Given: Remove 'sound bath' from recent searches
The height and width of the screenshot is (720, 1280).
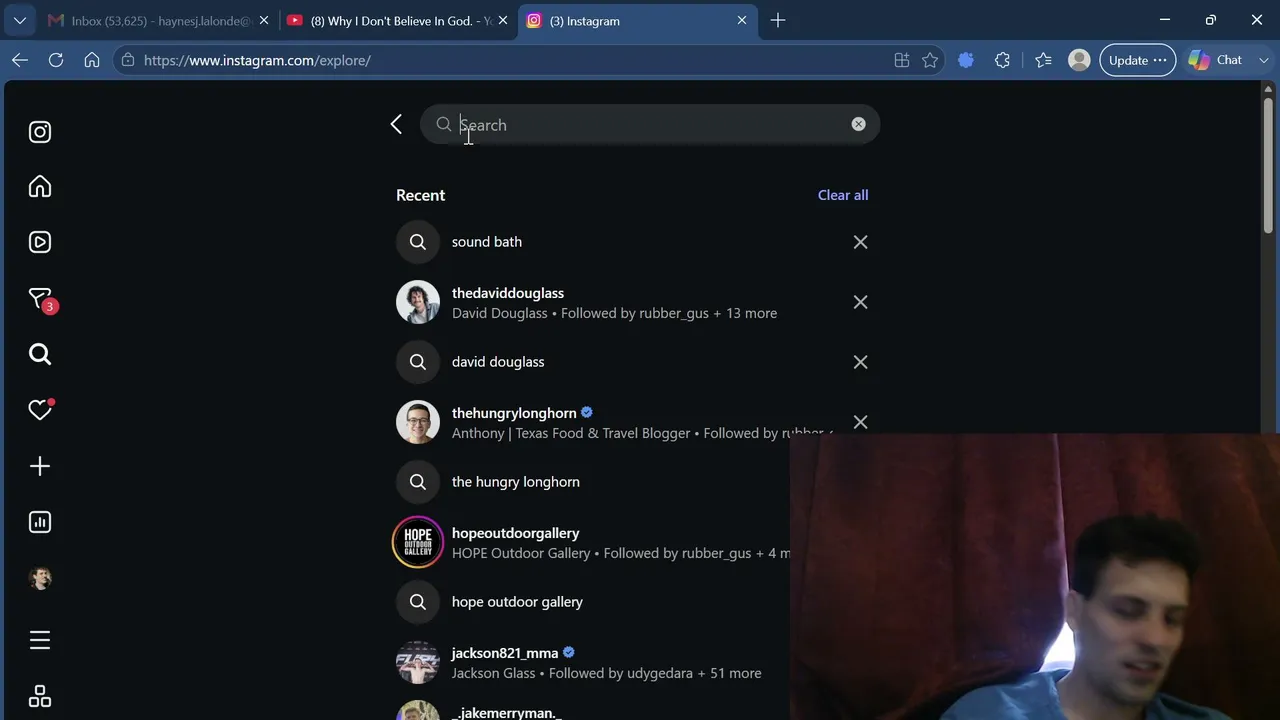Looking at the screenshot, I should 860,242.
